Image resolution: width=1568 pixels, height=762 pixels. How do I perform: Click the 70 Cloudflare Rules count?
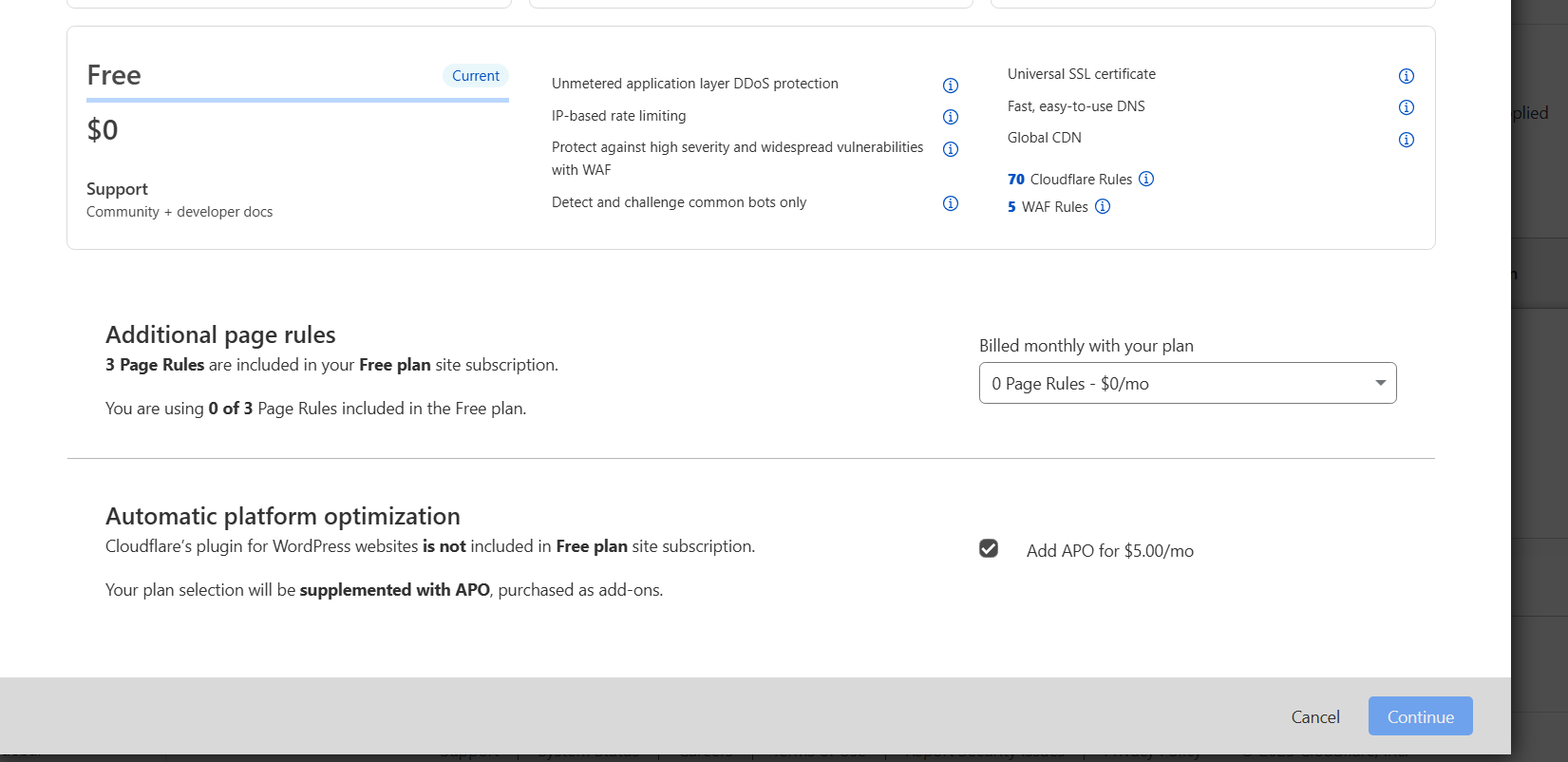[1016, 180]
